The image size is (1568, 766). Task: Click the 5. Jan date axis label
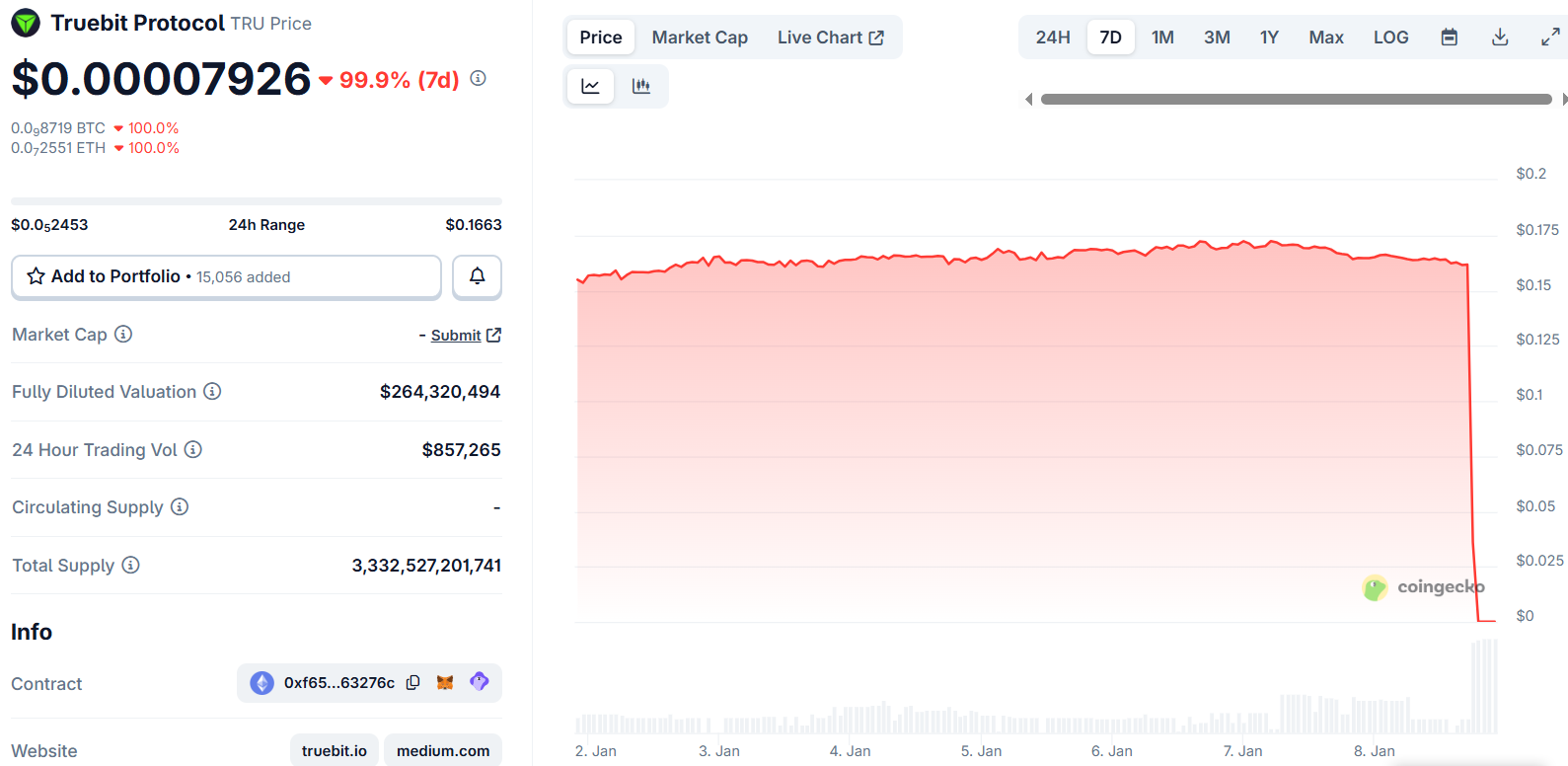981,751
